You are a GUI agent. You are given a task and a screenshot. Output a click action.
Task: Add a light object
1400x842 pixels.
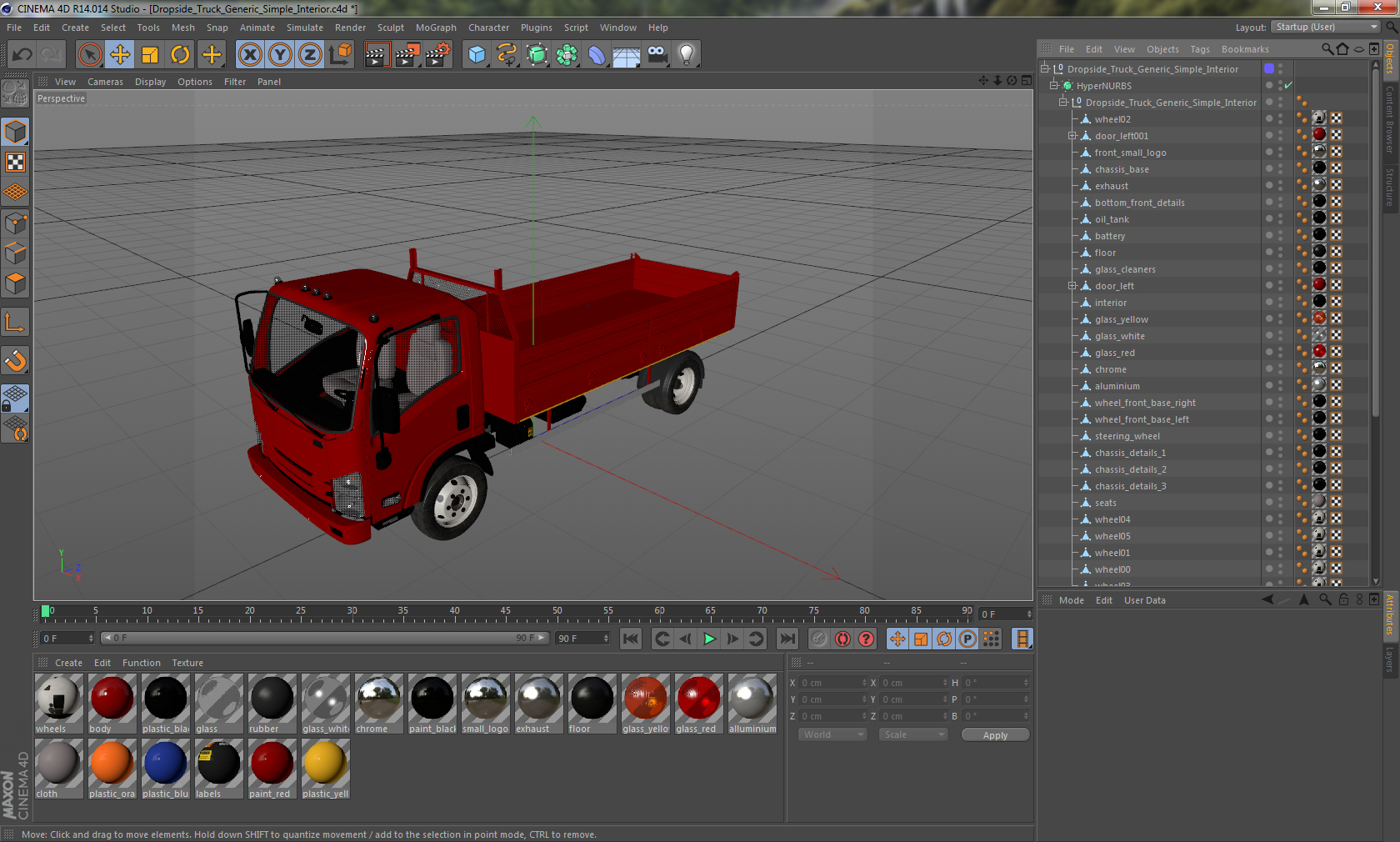[687, 55]
